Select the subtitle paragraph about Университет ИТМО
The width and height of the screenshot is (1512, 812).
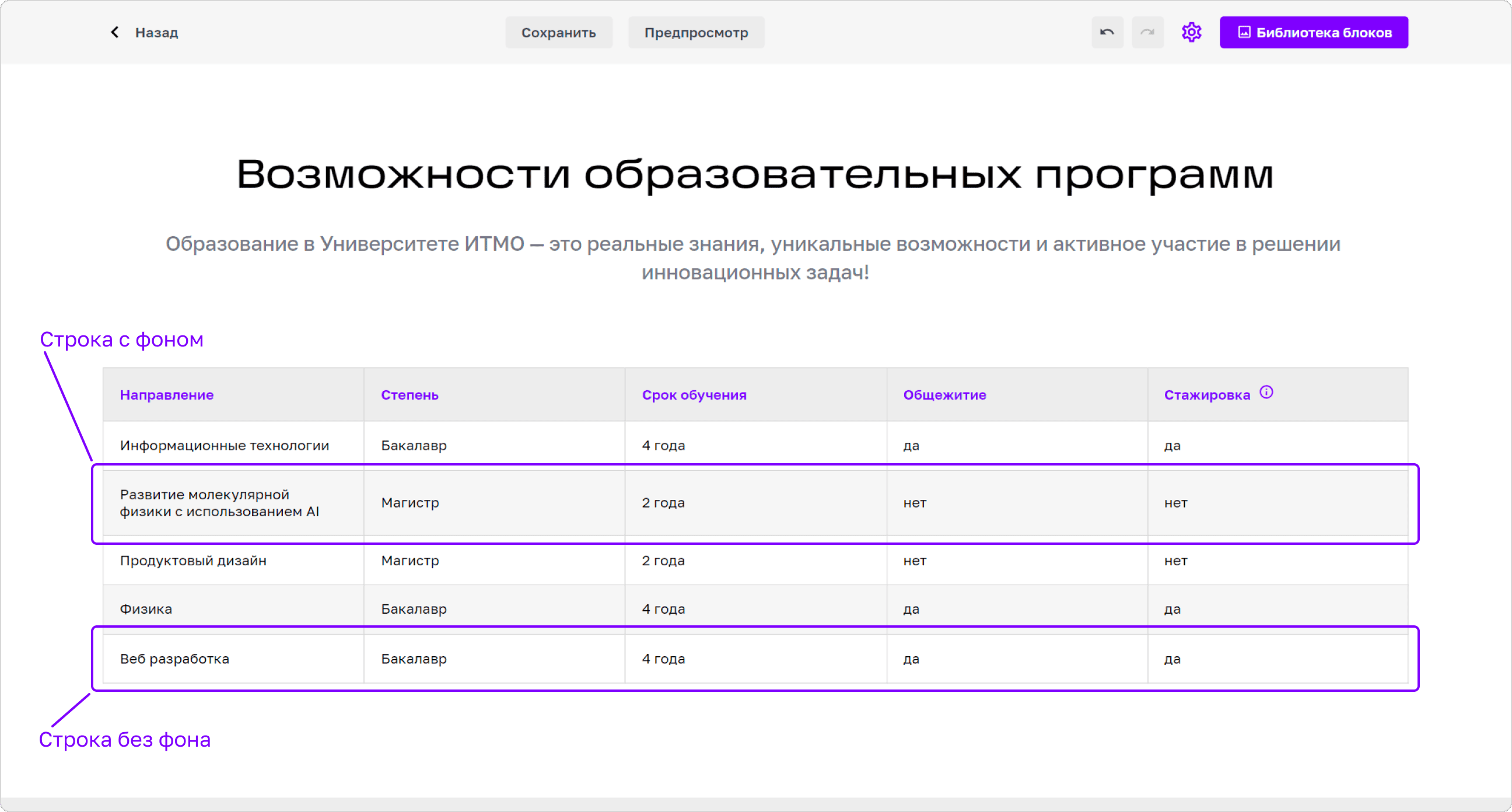(753, 258)
